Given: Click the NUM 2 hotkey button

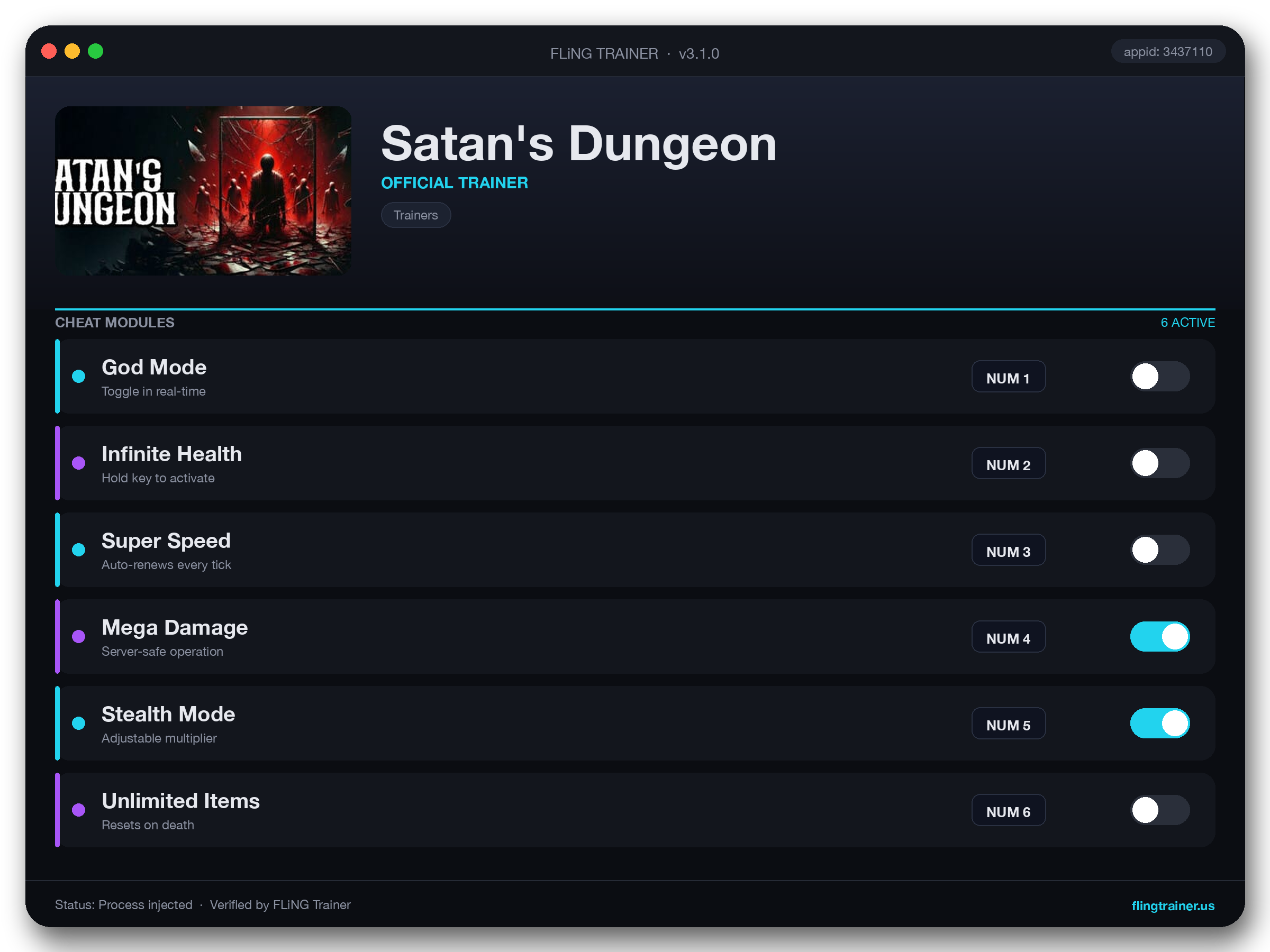Looking at the screenshot, I should [x=1008, y=464].
